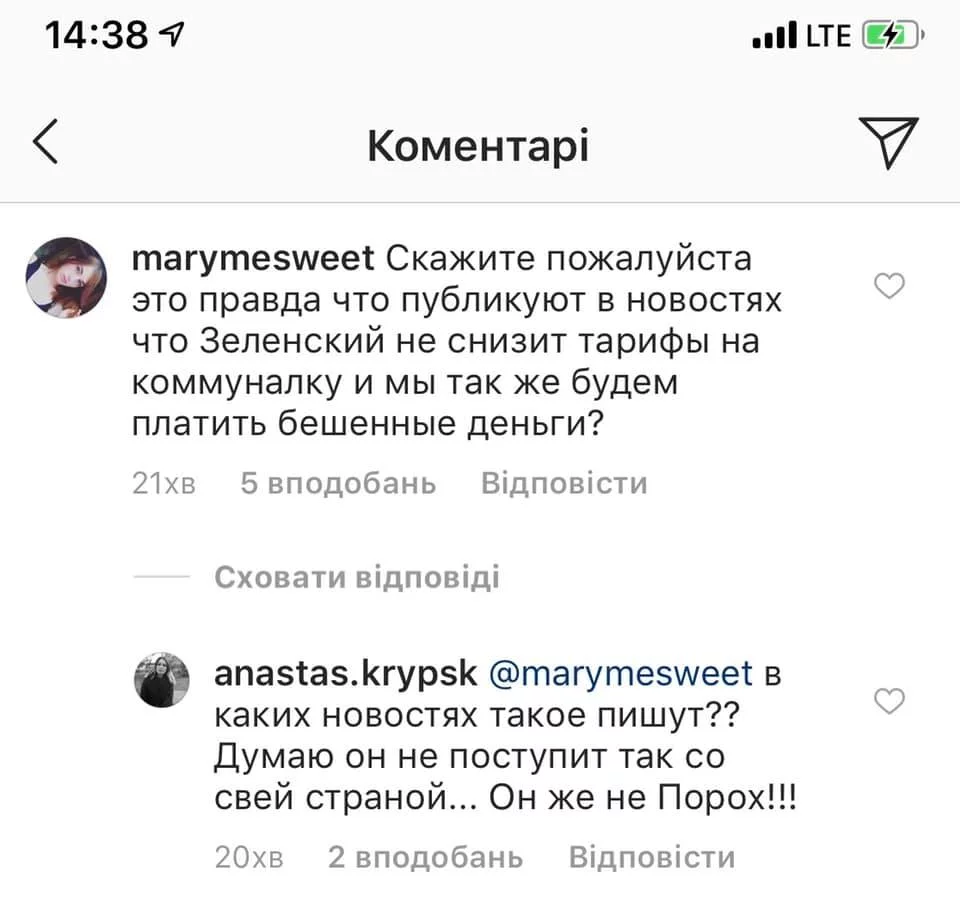The width and height of the screenshot is (960, 920).
Task: Collapse replies with Сховати відповіді
Action: point(357,578)
